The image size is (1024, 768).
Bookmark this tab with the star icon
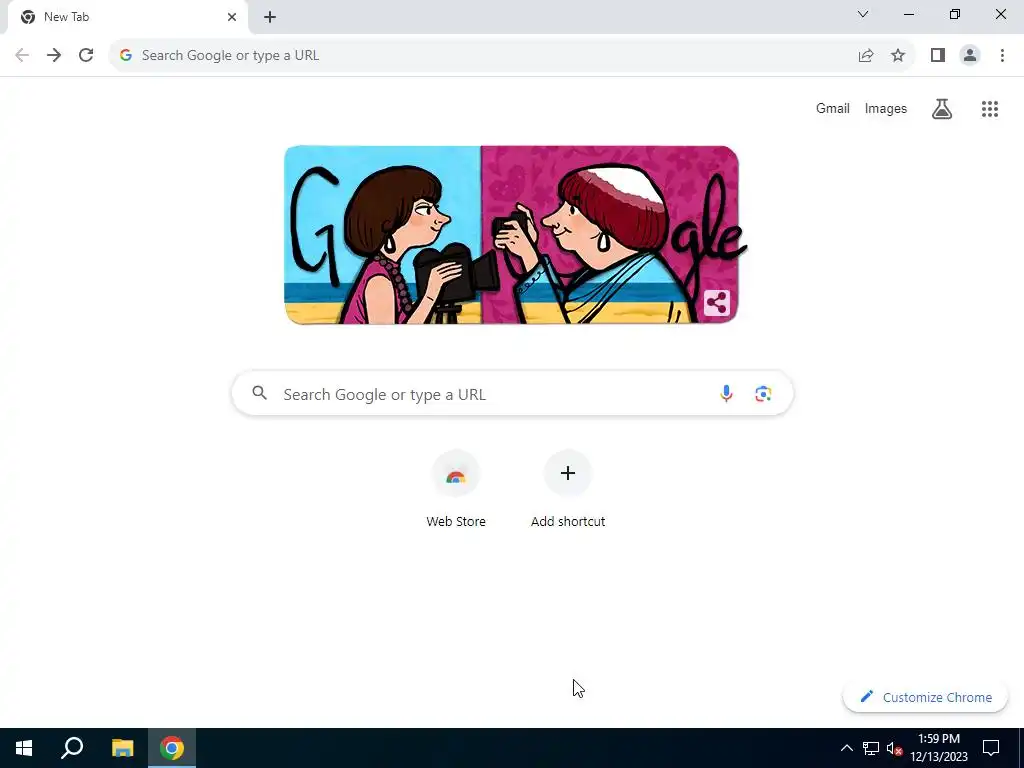coord(898,56)
